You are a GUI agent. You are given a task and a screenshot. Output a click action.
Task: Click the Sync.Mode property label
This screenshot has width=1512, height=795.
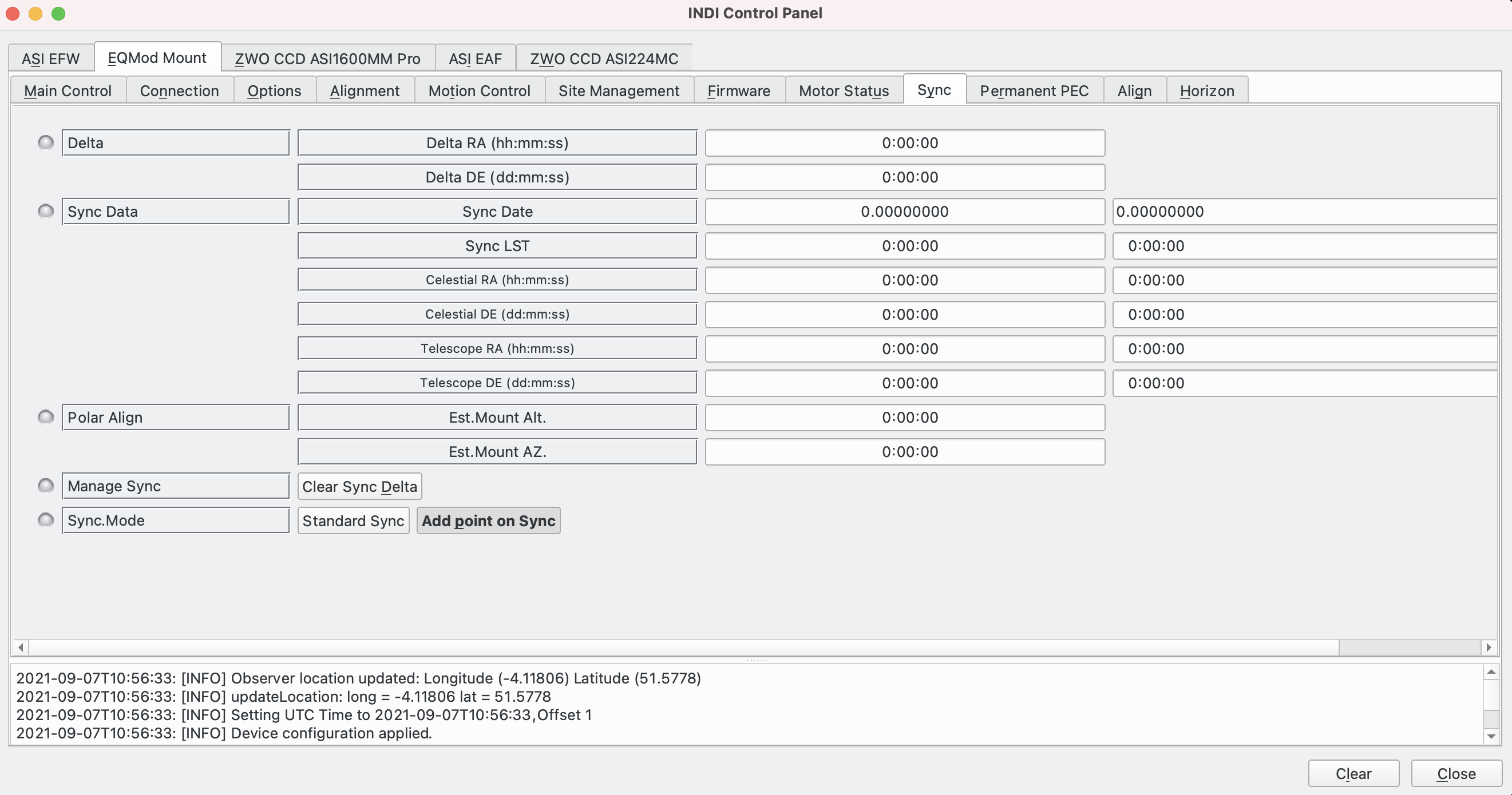(x=176, y=520)
